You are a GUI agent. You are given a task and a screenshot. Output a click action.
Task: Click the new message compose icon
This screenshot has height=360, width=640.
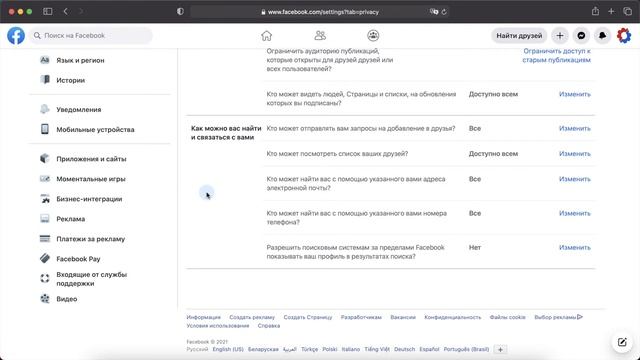(x=622, y=342)
